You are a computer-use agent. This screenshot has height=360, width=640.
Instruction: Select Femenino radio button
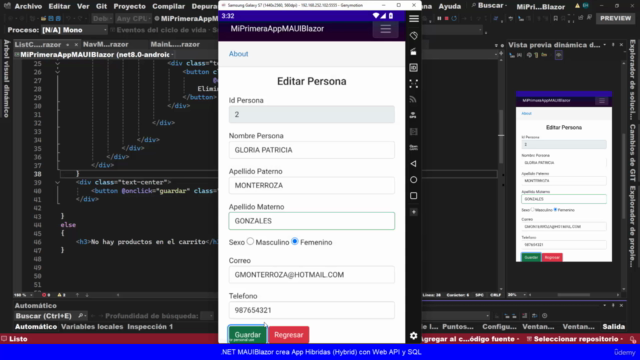[x=295, y=242]
